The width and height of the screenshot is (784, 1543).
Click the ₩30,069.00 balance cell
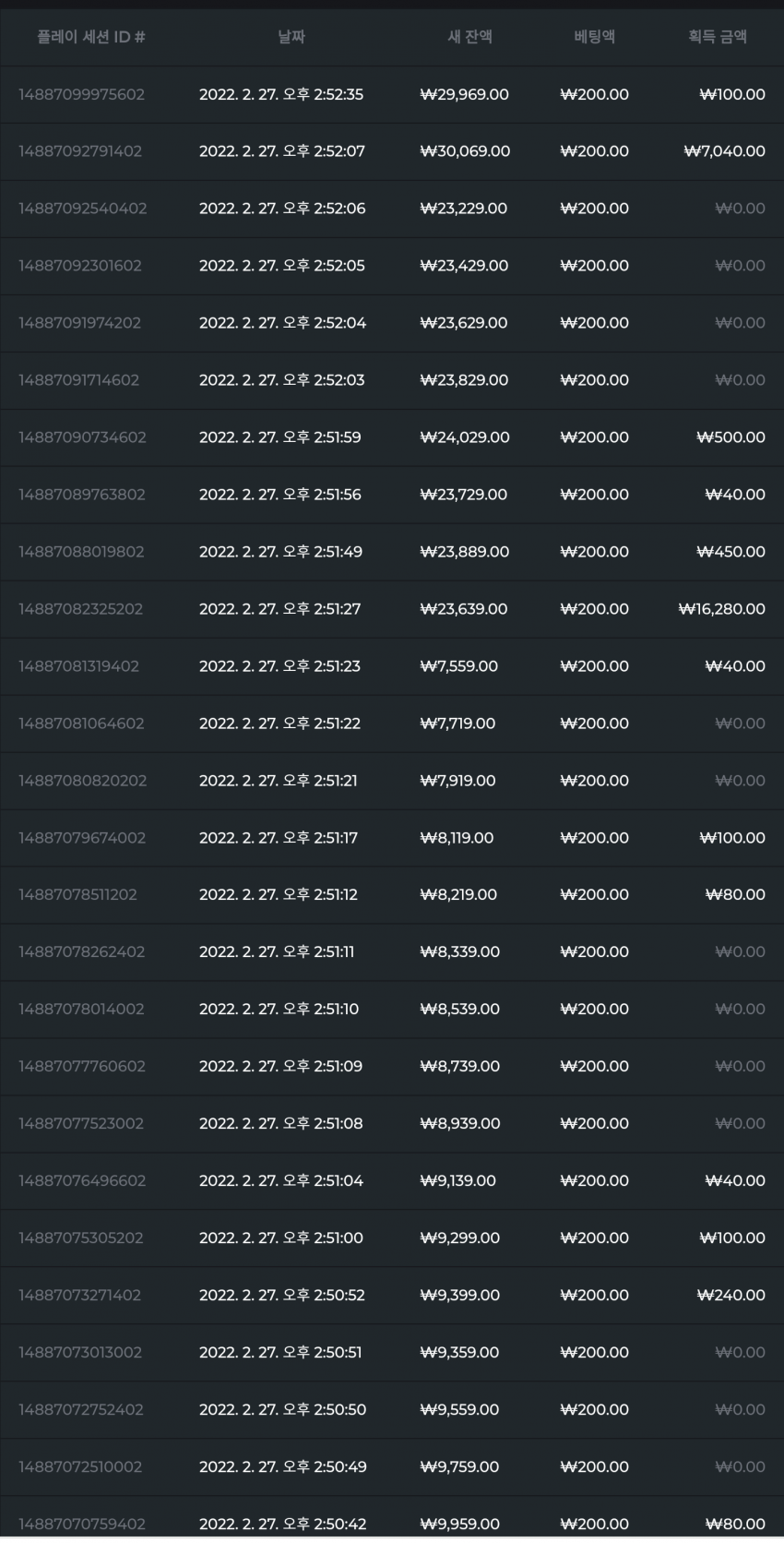coord(465,151)
